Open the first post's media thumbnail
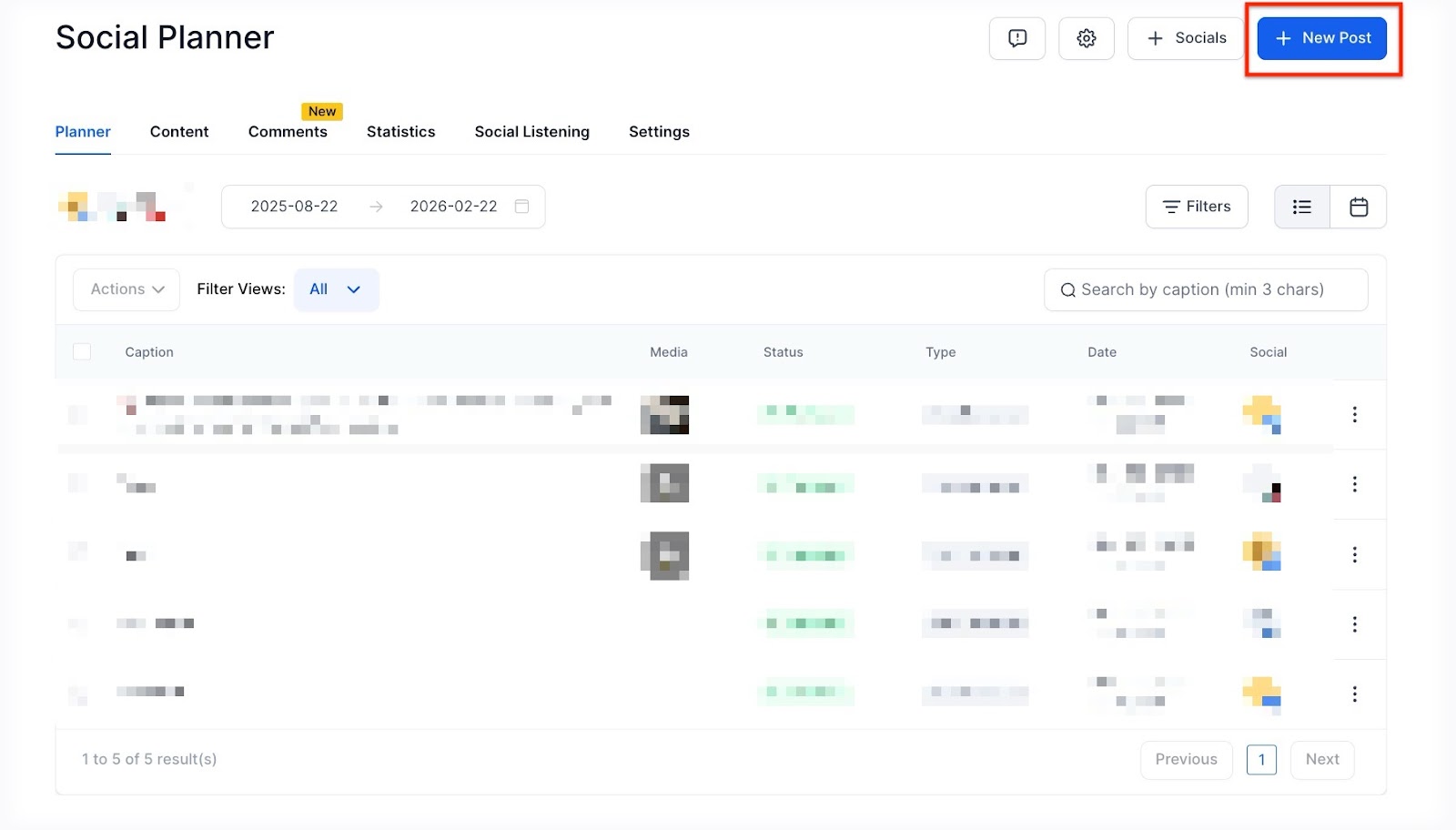Viewport: 1456px width, 830px height. (664, 415)
